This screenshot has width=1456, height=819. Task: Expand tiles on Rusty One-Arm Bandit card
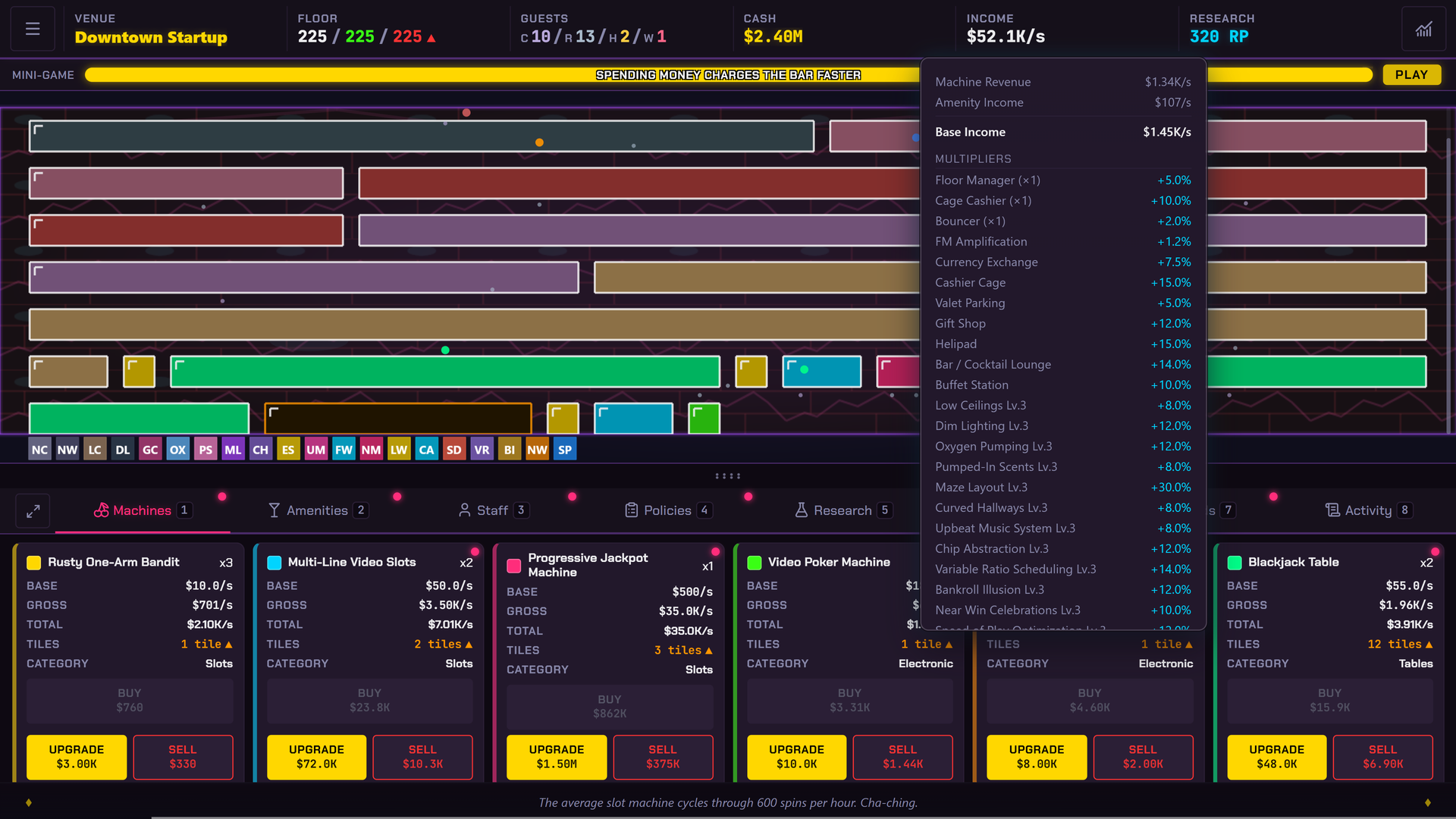click(x=206, y=644)
